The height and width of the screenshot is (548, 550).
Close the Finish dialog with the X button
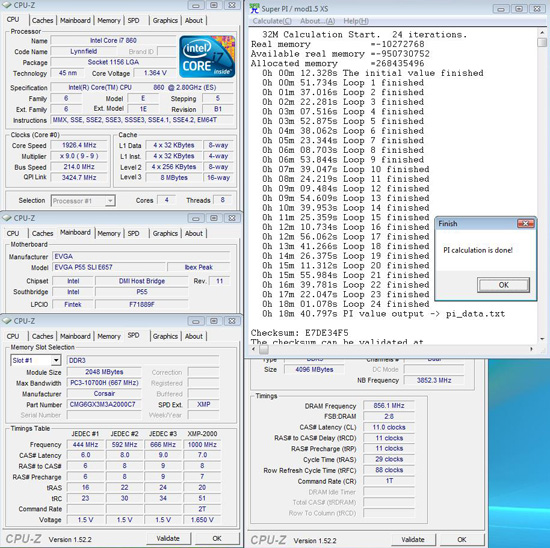[x=525, y=223]
